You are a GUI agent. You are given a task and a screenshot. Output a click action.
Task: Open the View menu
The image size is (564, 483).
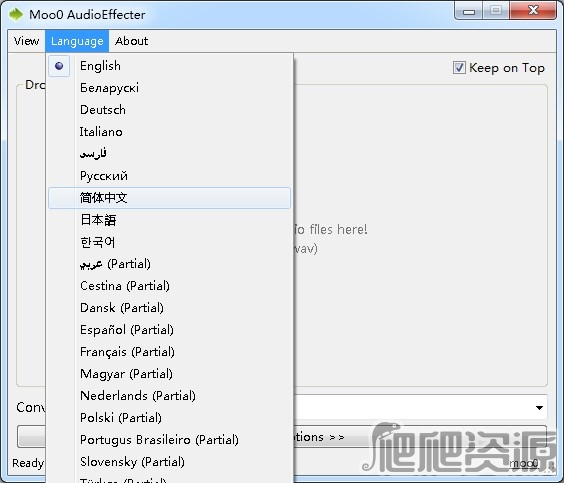tap(26, 41)
